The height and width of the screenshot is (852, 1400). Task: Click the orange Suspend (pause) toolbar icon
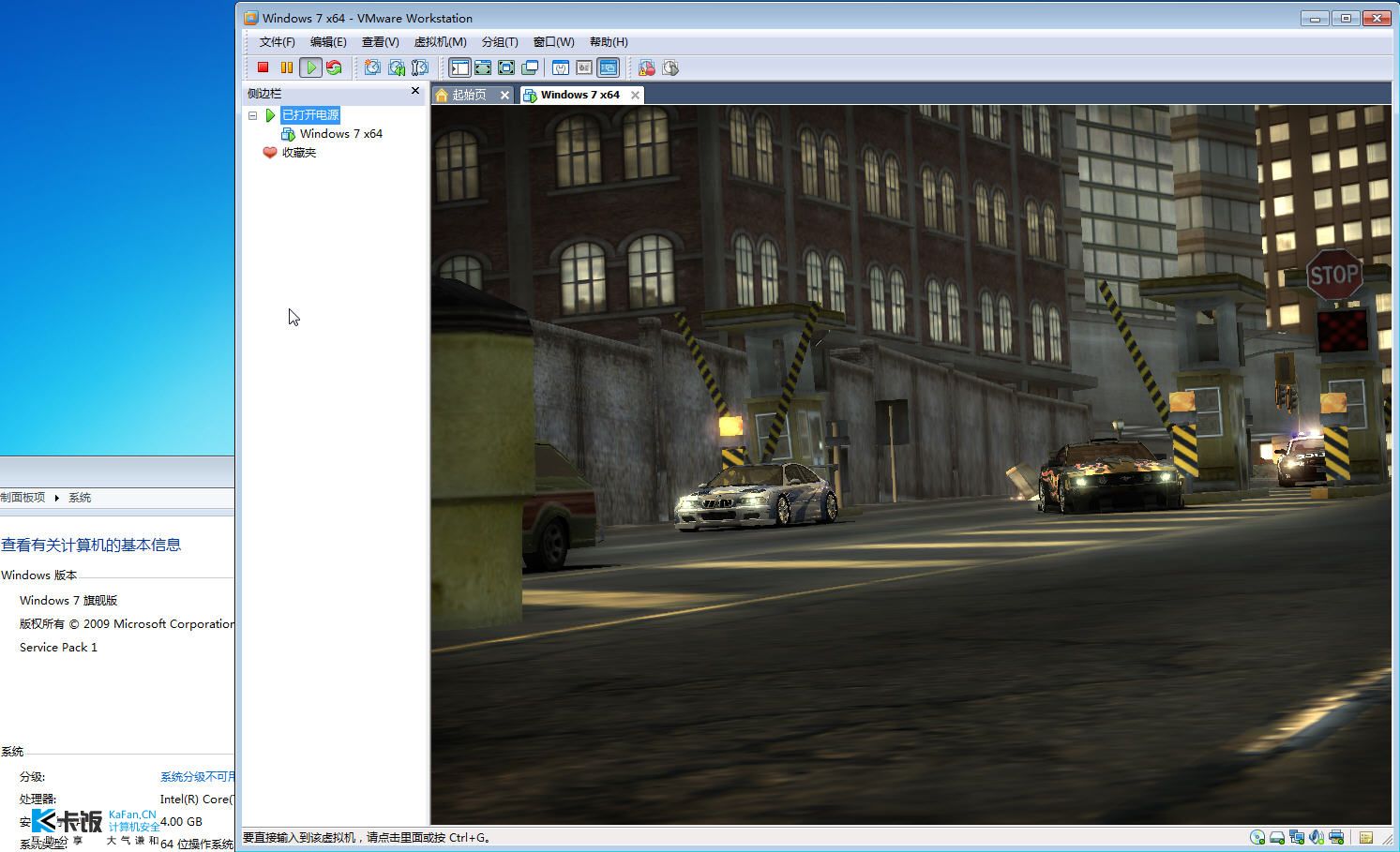point(287,67)
